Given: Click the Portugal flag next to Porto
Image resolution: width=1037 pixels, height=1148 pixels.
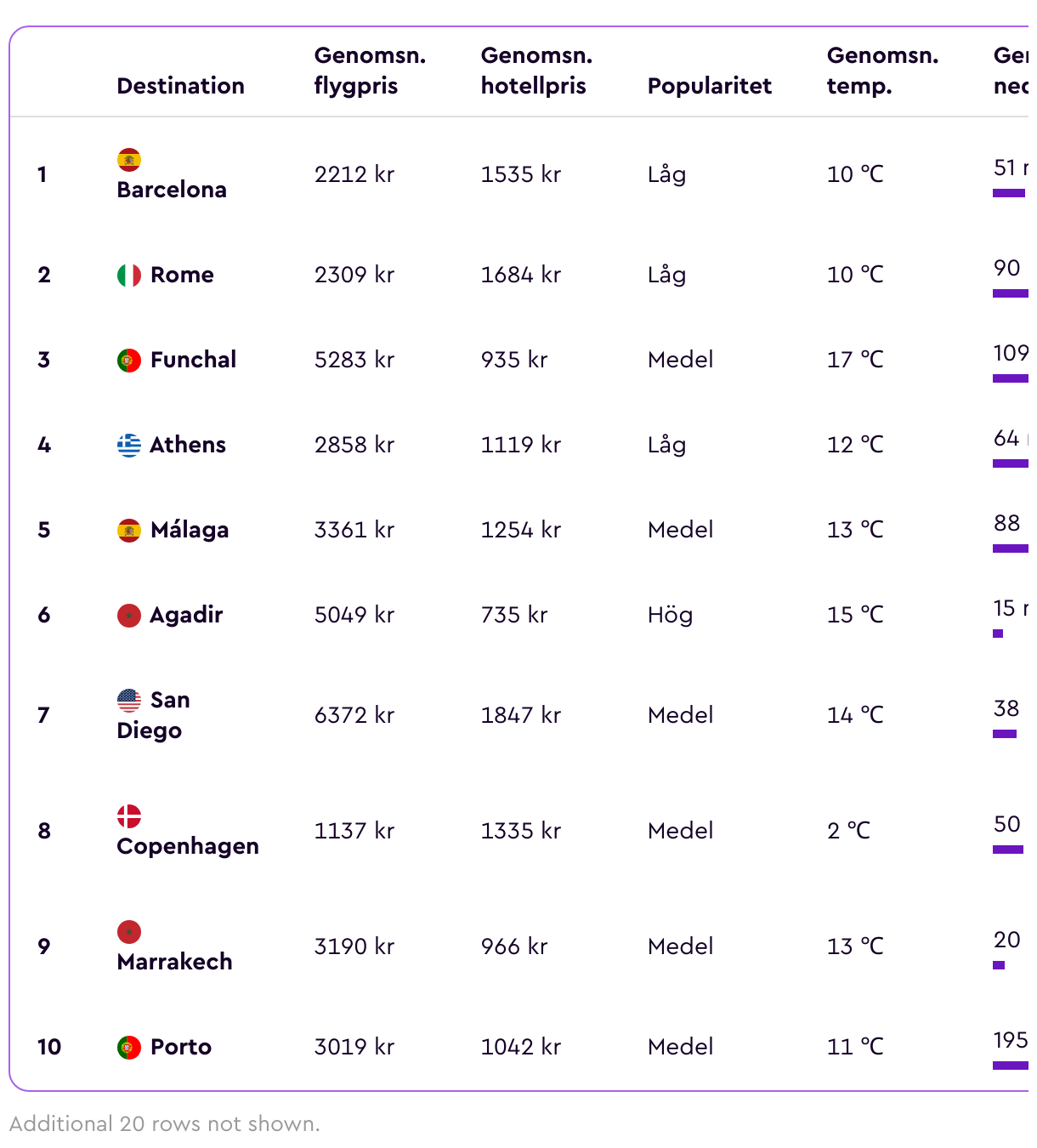Looking at the screenshot, I should tap(129, 1048).
